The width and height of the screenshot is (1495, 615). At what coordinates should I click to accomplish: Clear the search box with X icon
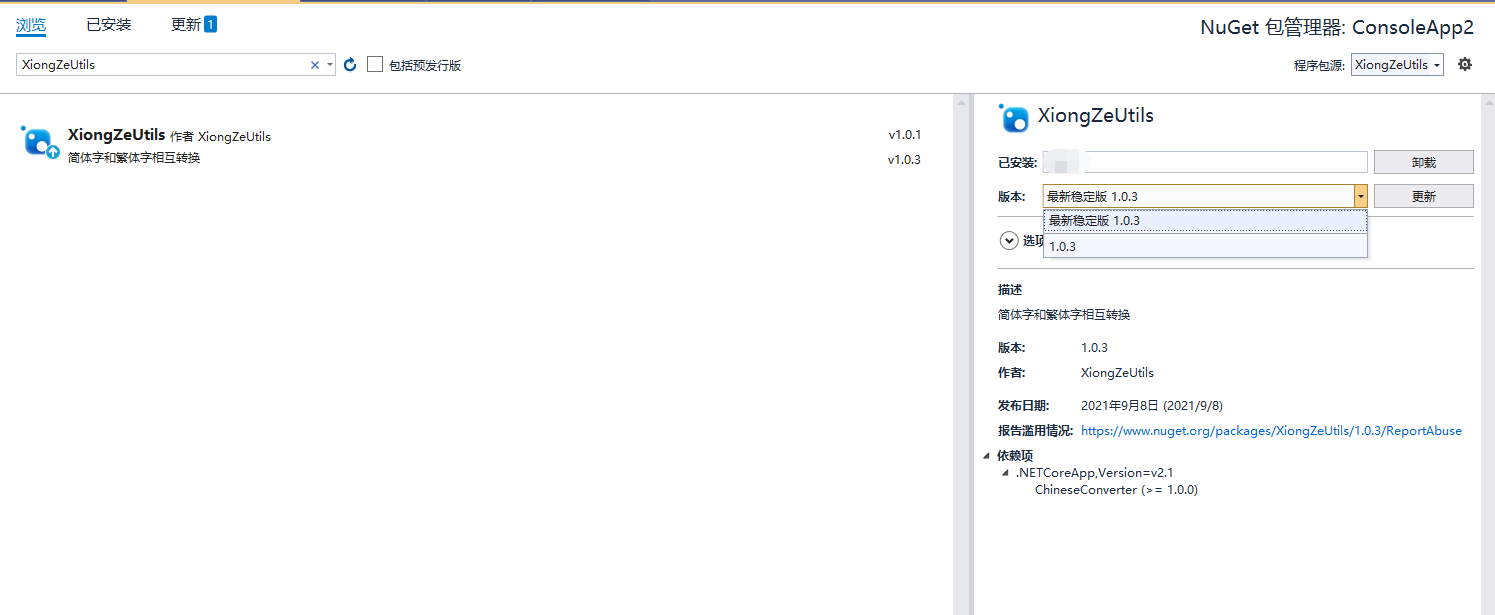[x=315, y=65]
